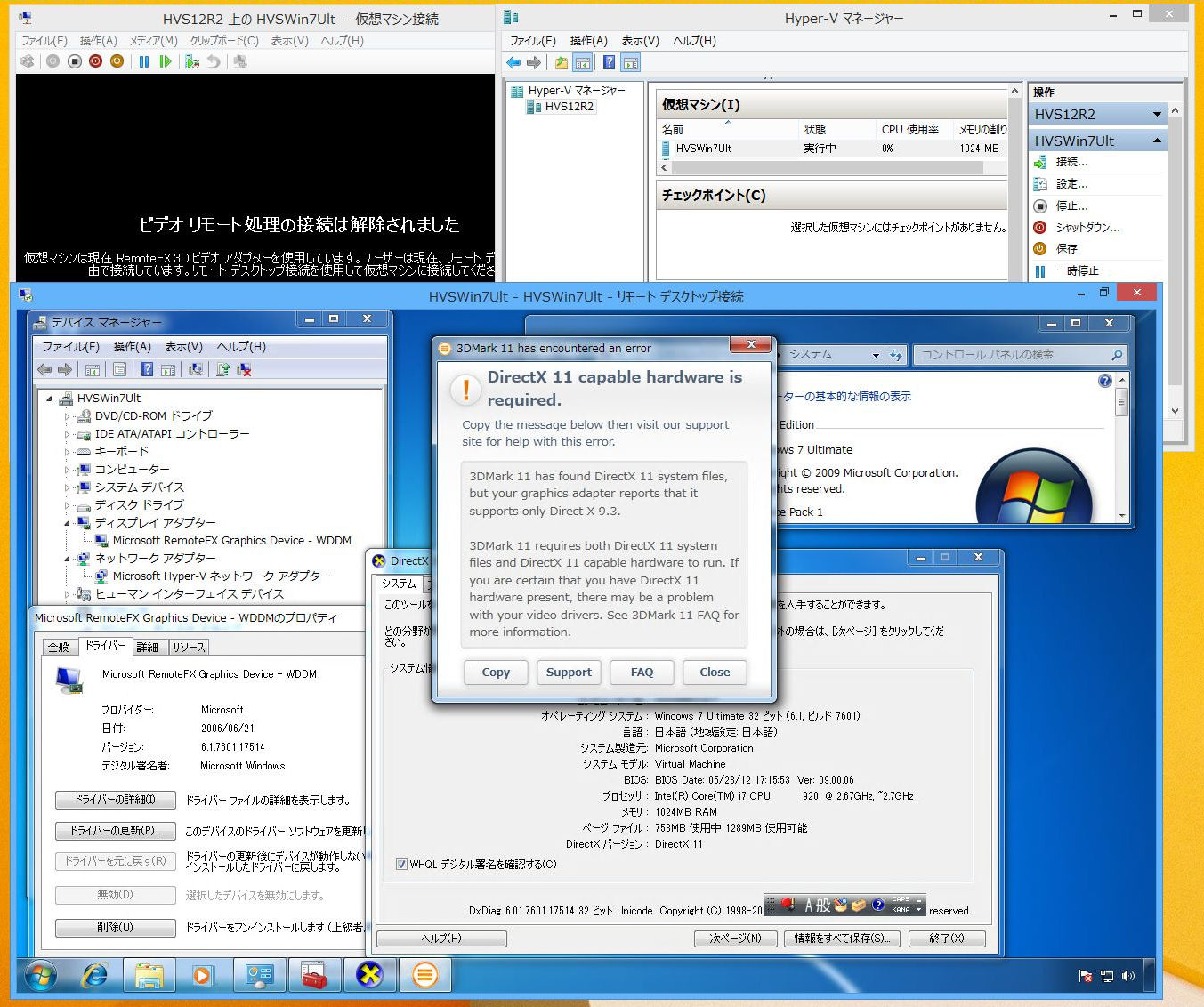The width and height of the screenshot is (1204, 1007).
Task: Click 情報をすべて保存(S) button in DirectX dialog
Action: (842, 939)
